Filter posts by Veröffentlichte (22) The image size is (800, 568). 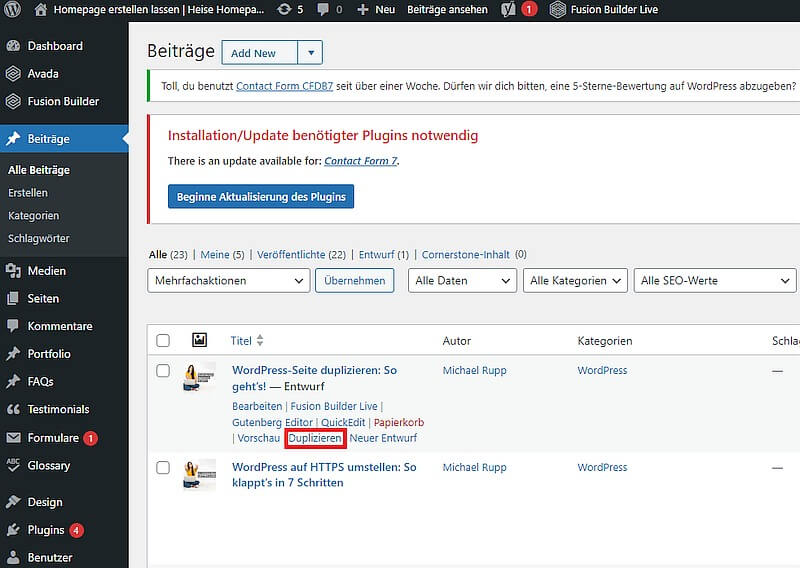(x=302, y=255)
